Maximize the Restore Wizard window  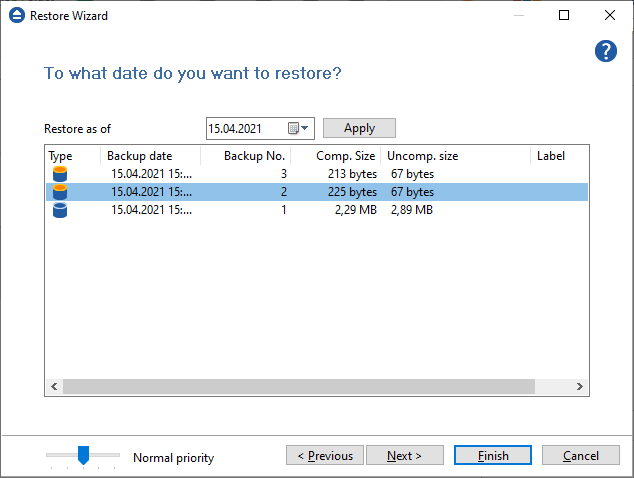point(564,15)
